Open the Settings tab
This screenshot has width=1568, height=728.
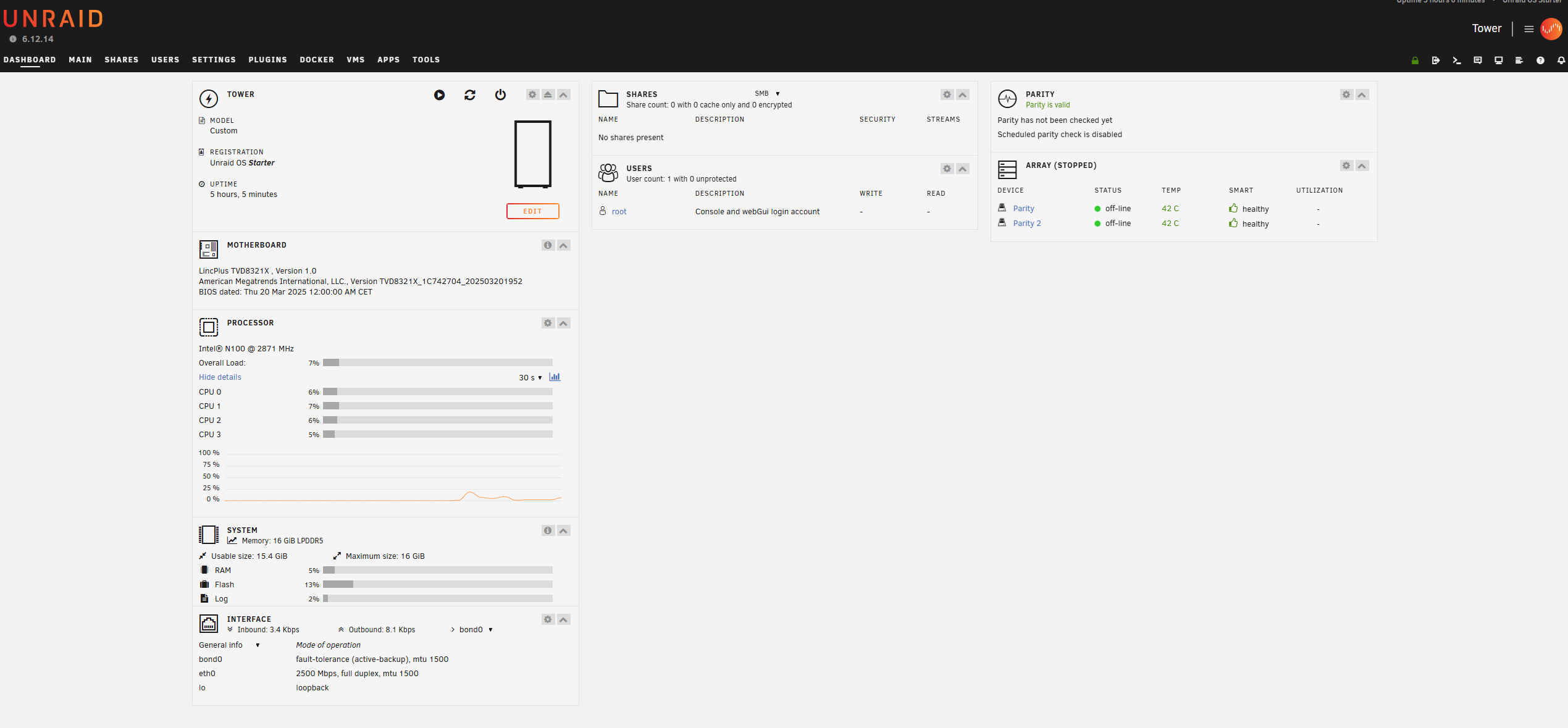(x=214, y=60)
